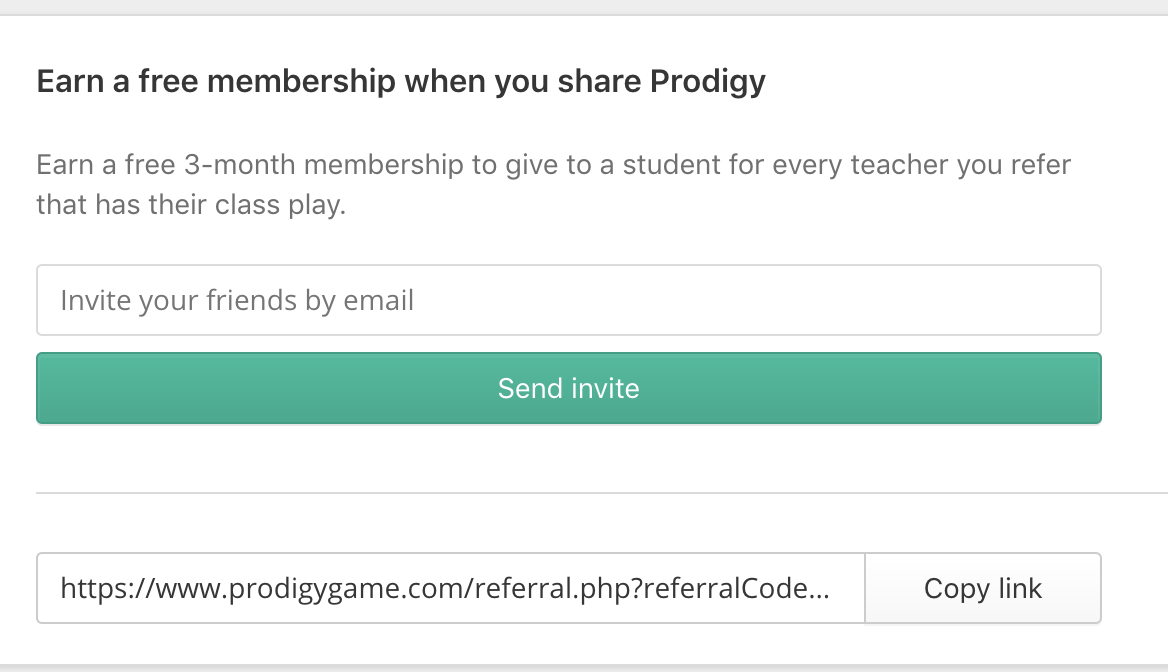Click the placeholder text Invite your friends by email
Viewport: 1168px width, 672px height.
tap(237, 300)
